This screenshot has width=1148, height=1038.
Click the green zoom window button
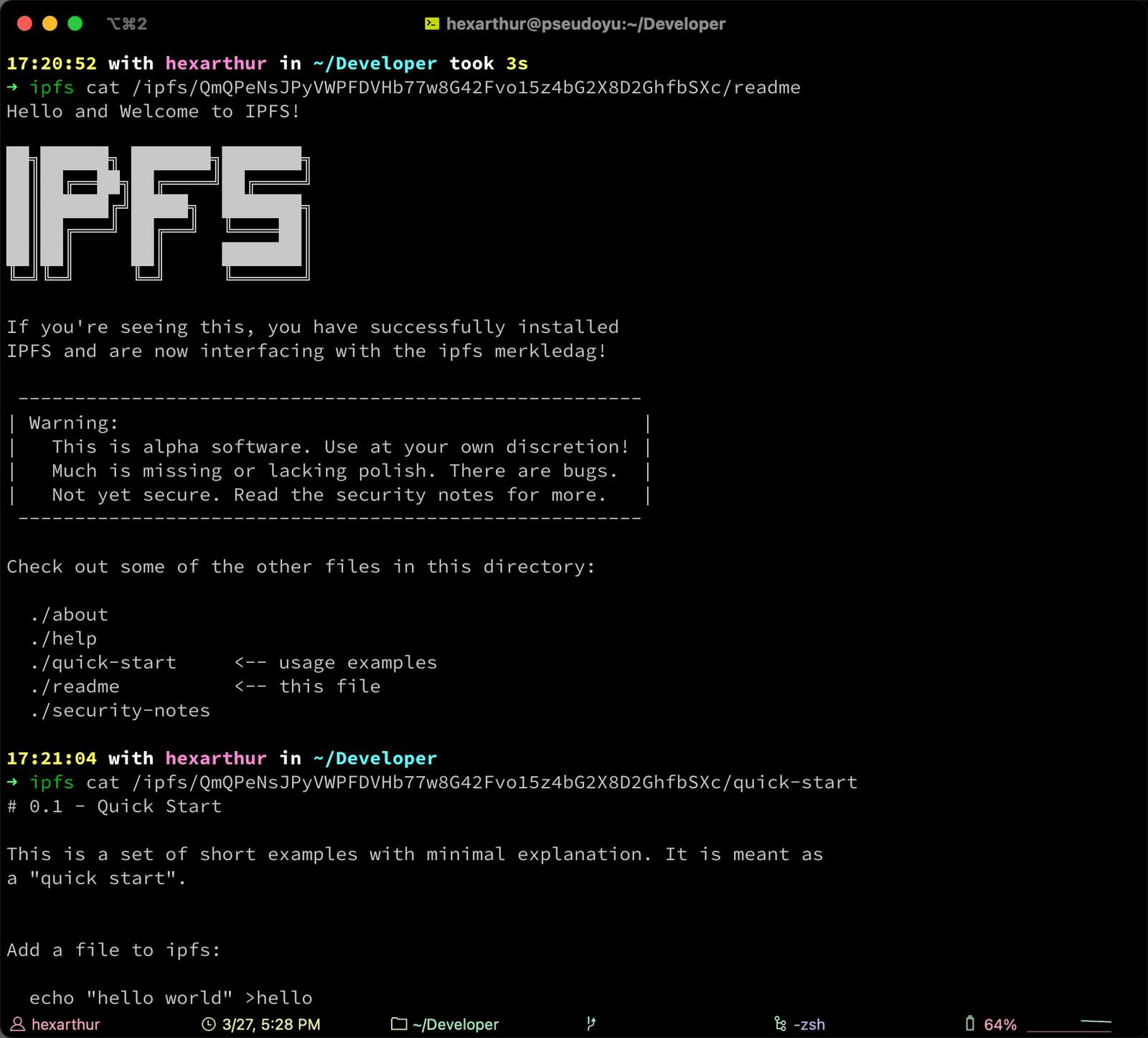pyautogui.click(x=75, y=24)
